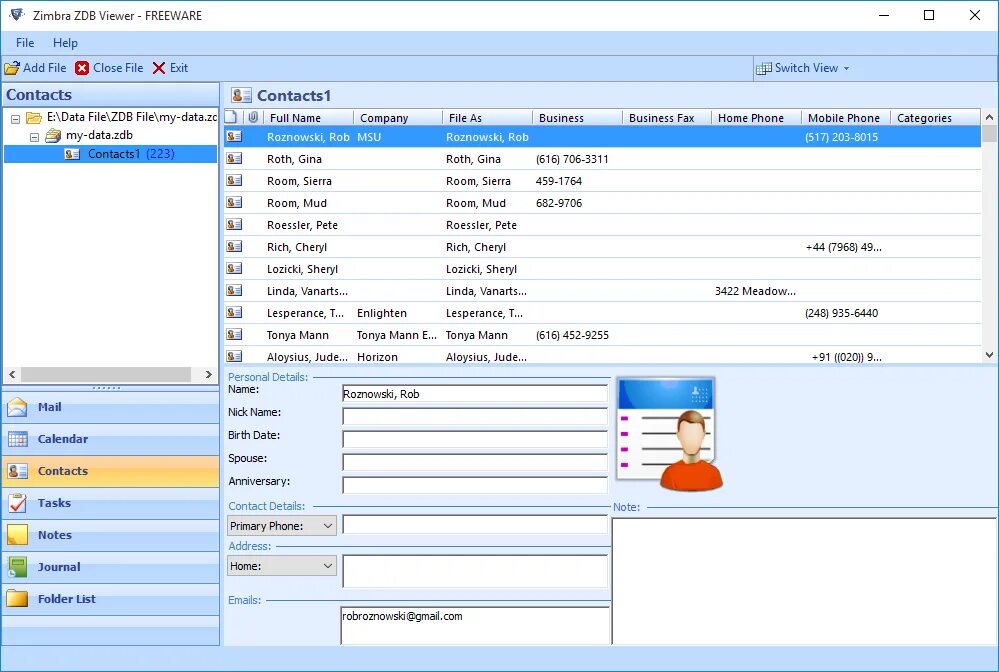The height and width of the screenshot is (672, 999).
Task: Click the red X Exit icon
Action: click(159, 68)
